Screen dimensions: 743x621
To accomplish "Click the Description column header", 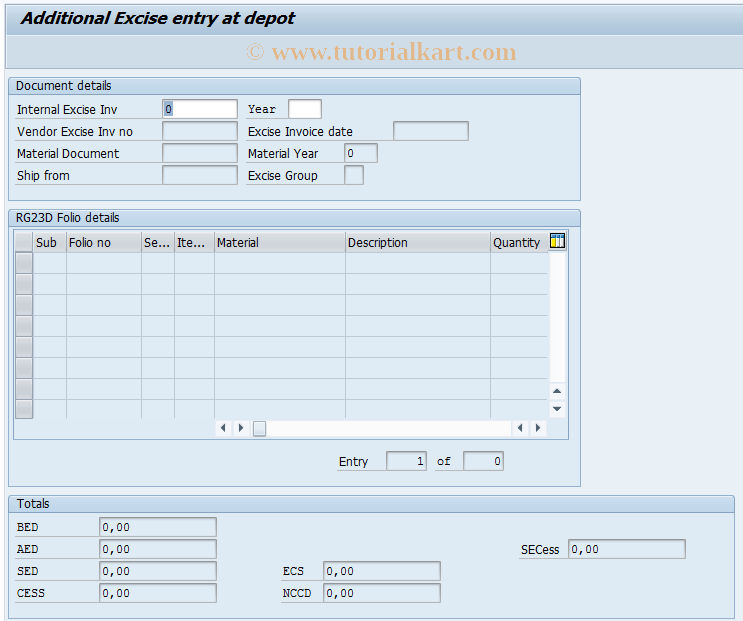I will pyautogui.click(x=418, y=243).
